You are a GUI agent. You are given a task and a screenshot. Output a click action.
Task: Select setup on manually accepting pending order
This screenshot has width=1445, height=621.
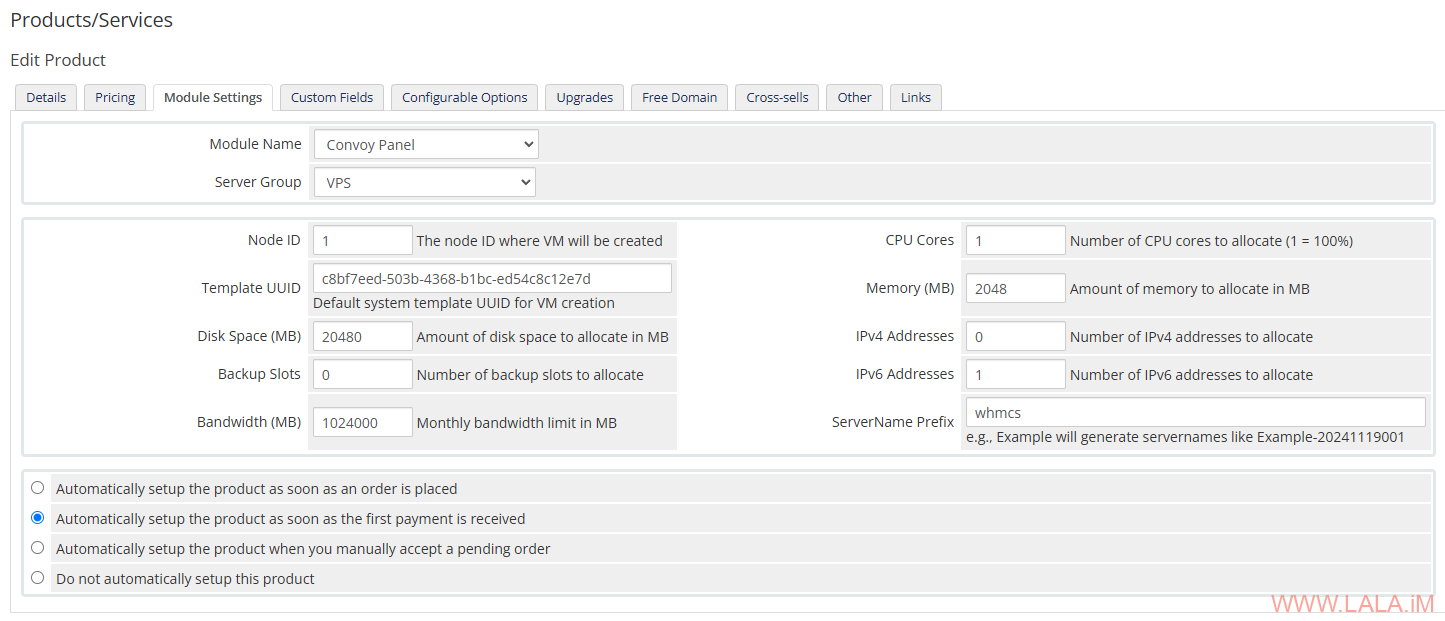[38, 548]
